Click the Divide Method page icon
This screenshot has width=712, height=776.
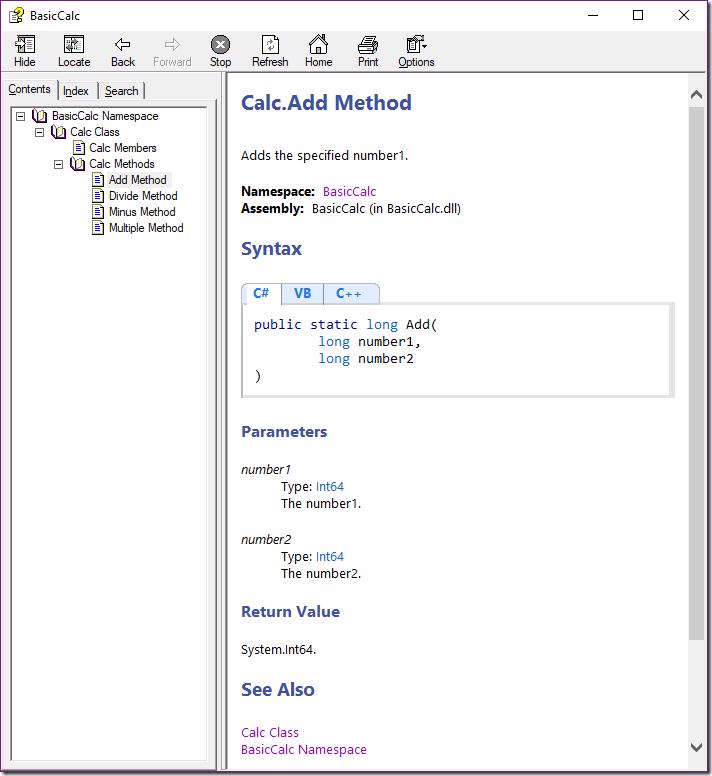(98, 195)
